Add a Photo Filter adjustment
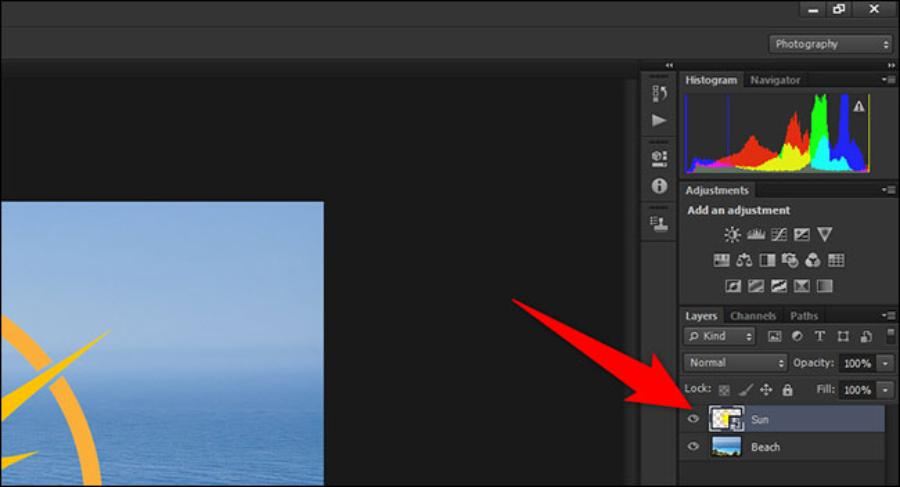Screen dimensions: 900x487 [790, 261]
